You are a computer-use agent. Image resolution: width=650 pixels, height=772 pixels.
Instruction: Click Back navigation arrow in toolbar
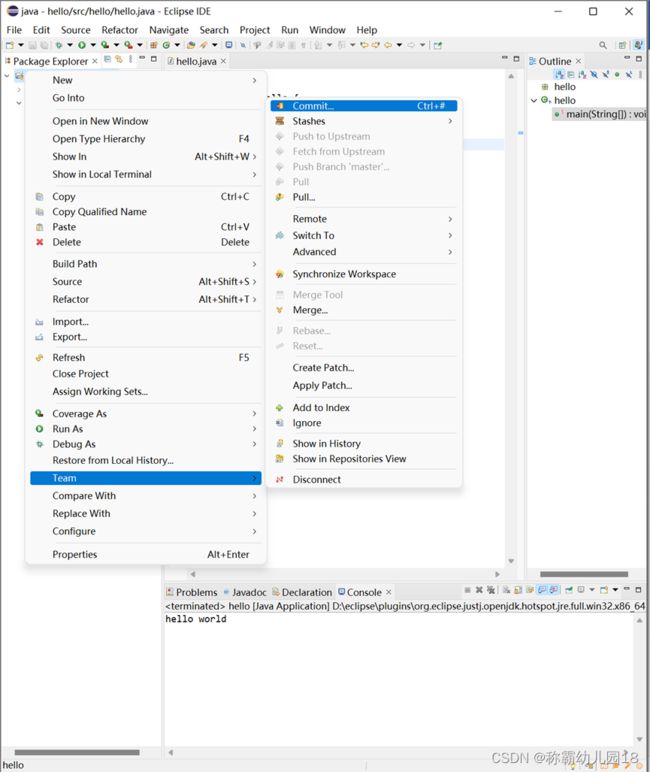point(388,45)
